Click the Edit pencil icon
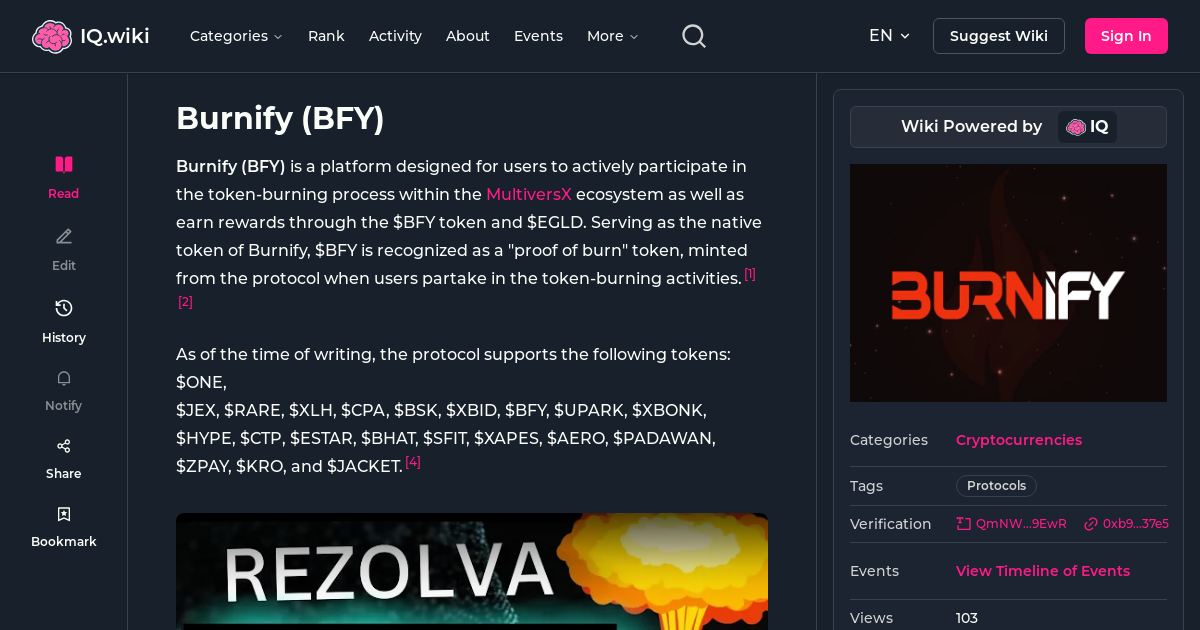 (x=63, y=236)
